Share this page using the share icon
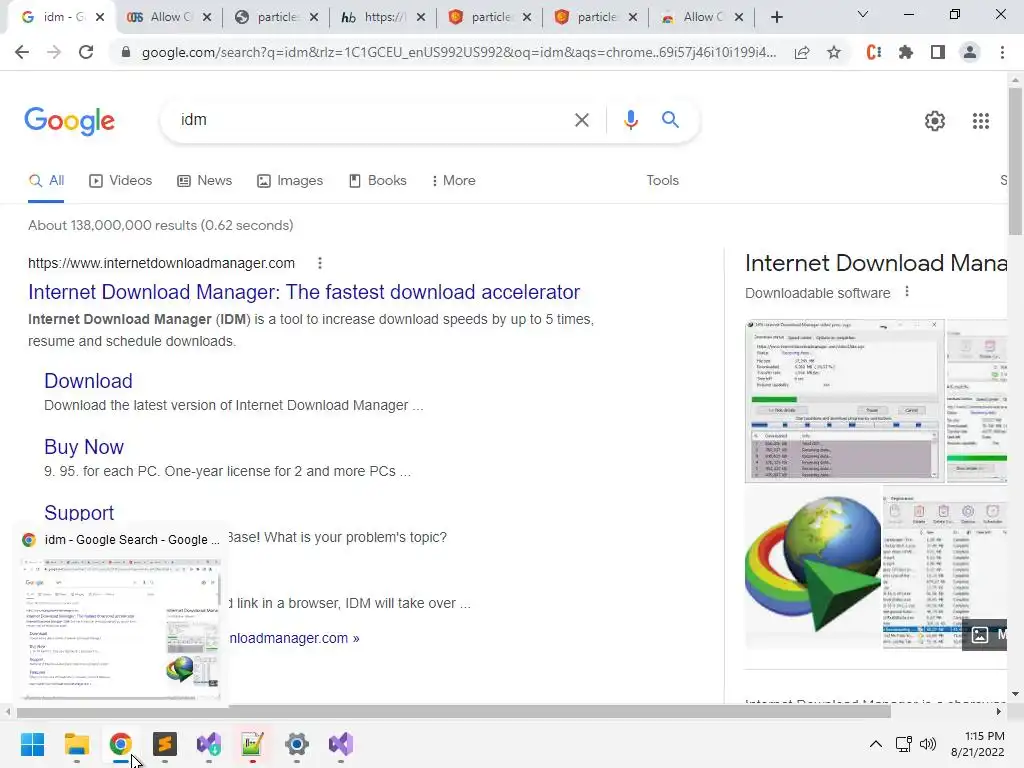This screenshot has width=1024, height=768. pos(802,52)
